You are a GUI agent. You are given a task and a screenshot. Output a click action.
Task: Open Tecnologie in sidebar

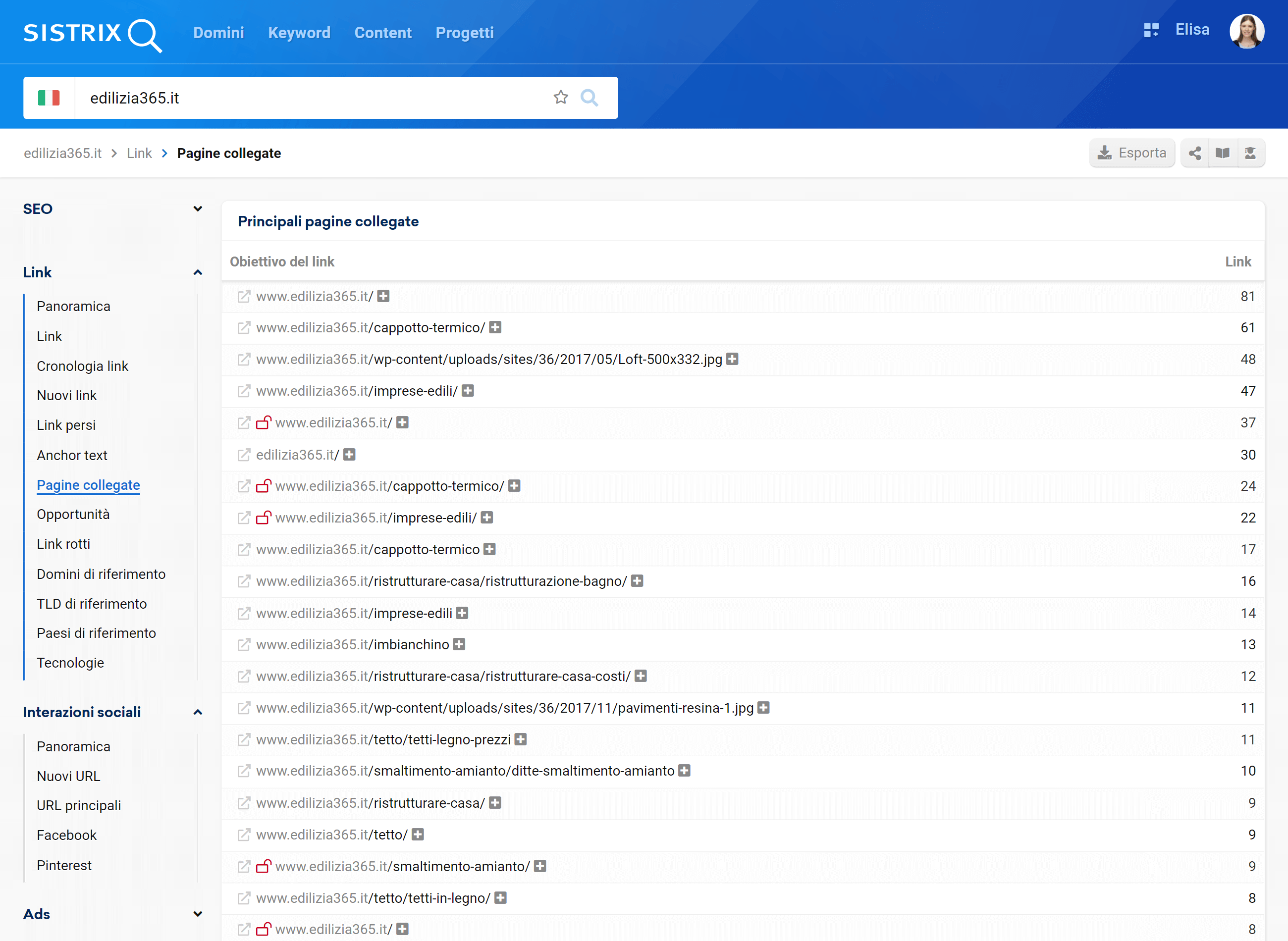(x=70, y=663)
